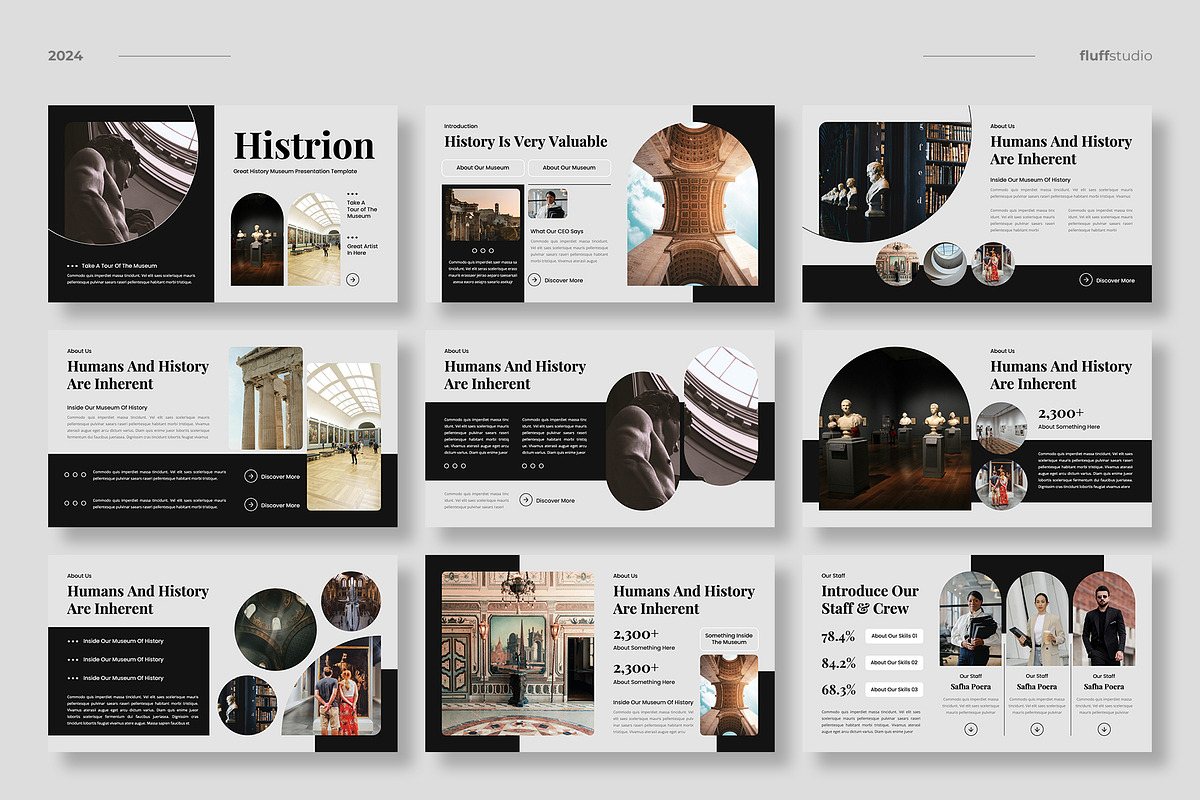Click the About Our Skills 01 button
Viewport: 1200px width, 800px height.
tap(895, 636)
